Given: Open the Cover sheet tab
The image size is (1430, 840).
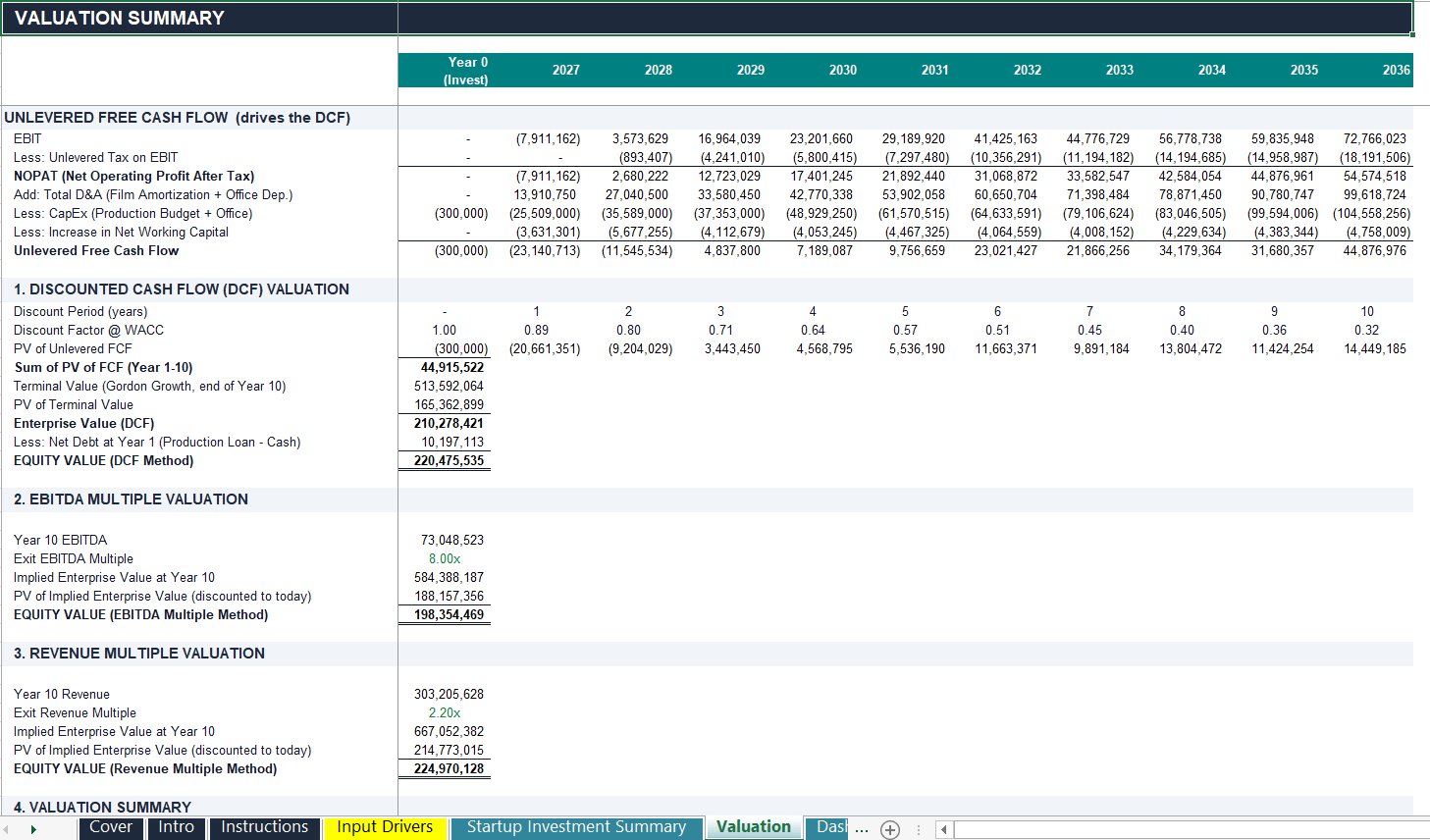Looking at the screenshot, I should 110,827.
